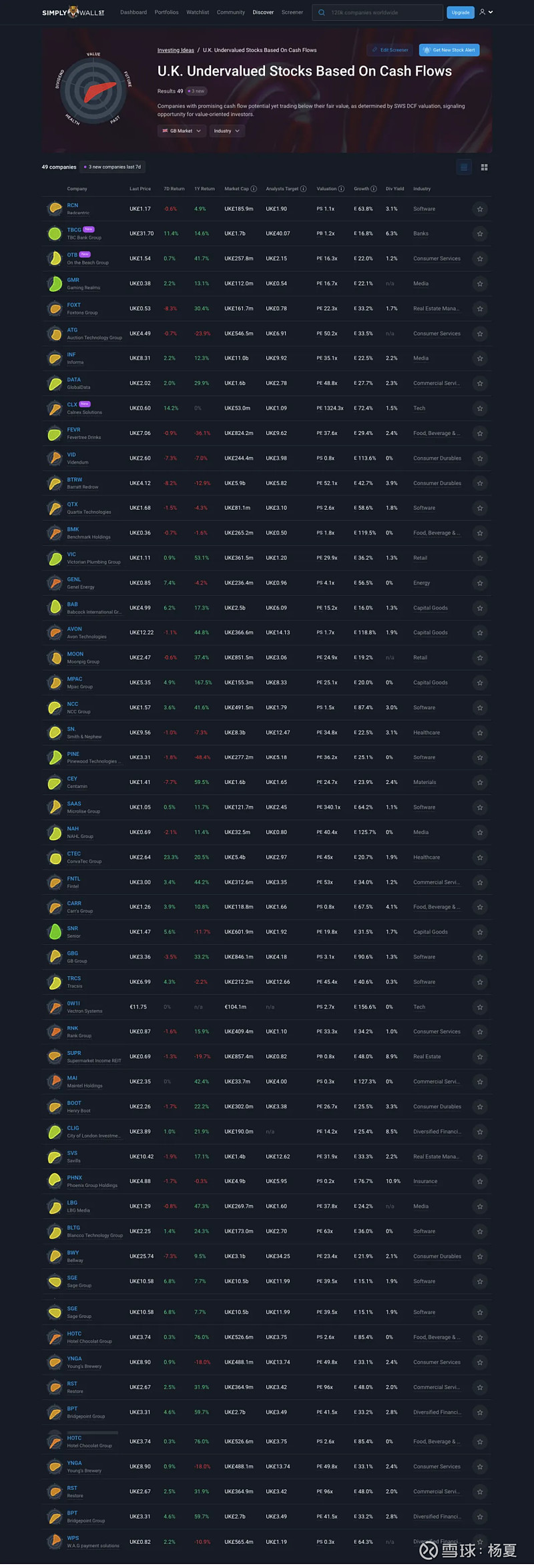Click the Simply Wall St logo

(73, 12)
